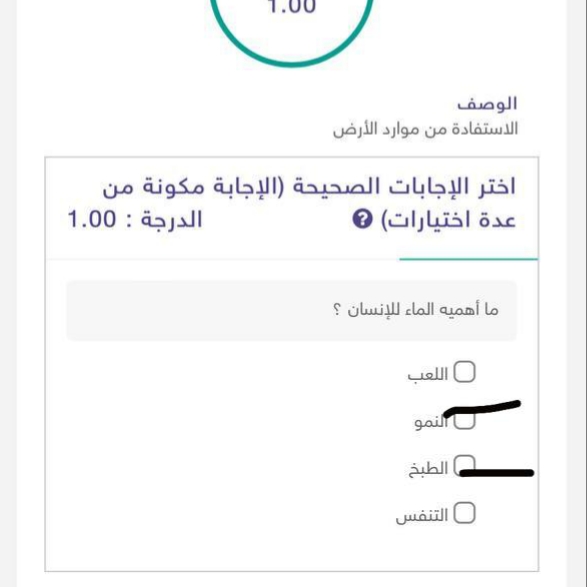Select the الطبخ checkbox
This screenshot has height=587, width=587.
point(464,466)
